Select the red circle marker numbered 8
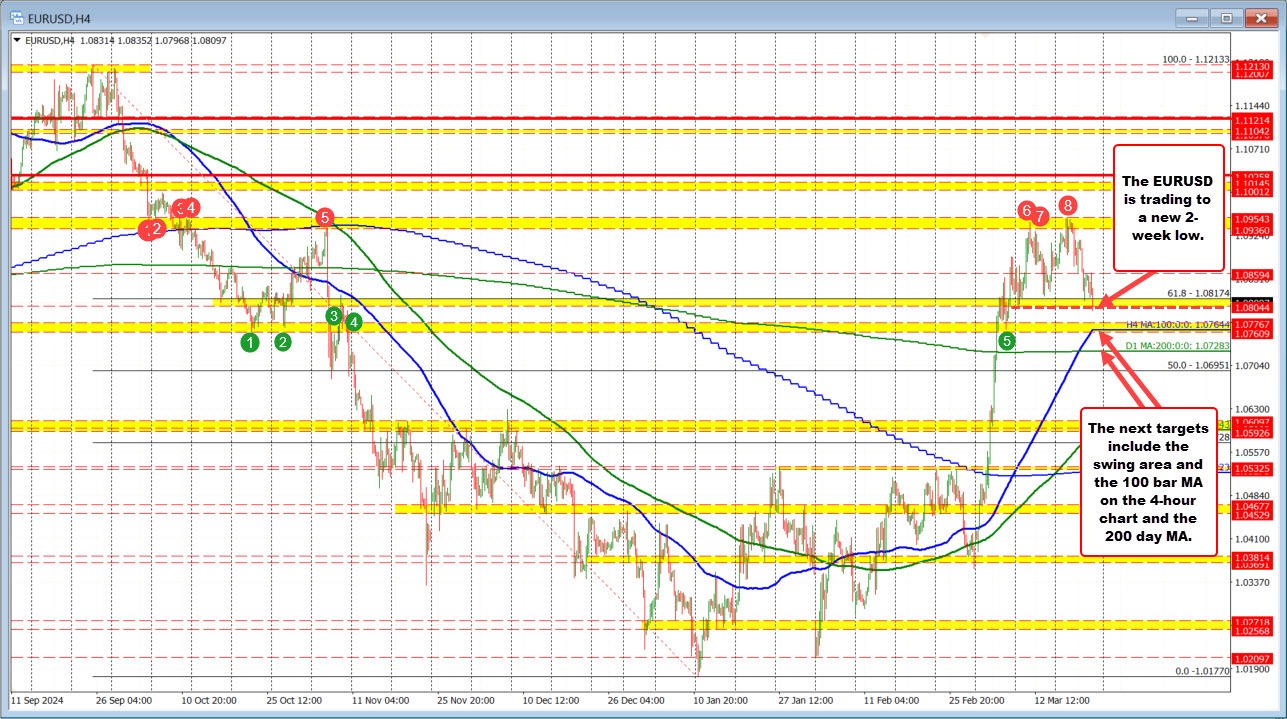1287x719 pixels. click(x=1066, y=205)
